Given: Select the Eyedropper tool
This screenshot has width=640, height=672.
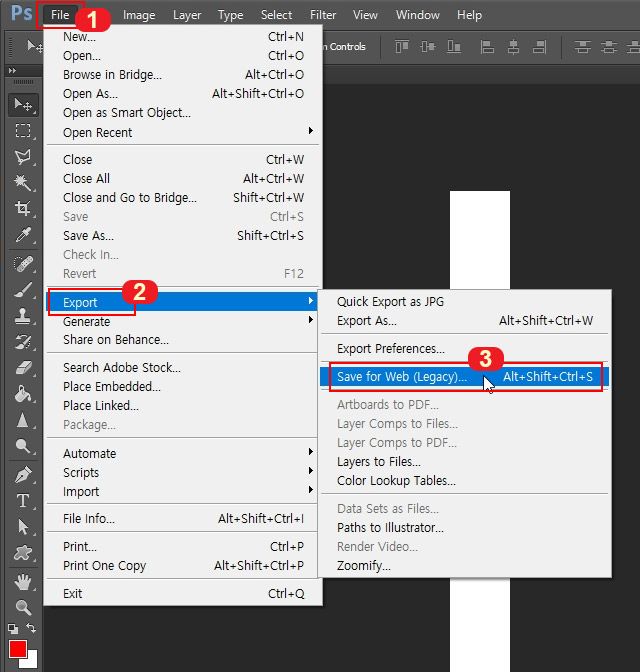Looking at the screenshot, I should (x=23, y=235).
